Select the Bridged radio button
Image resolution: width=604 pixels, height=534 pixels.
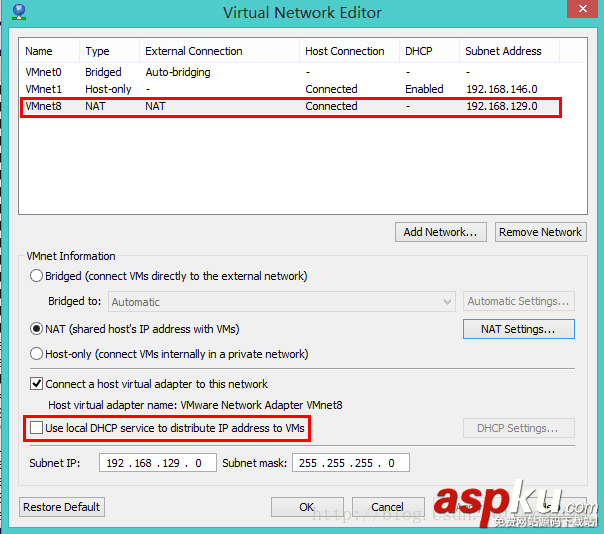[x=36, y=276]
